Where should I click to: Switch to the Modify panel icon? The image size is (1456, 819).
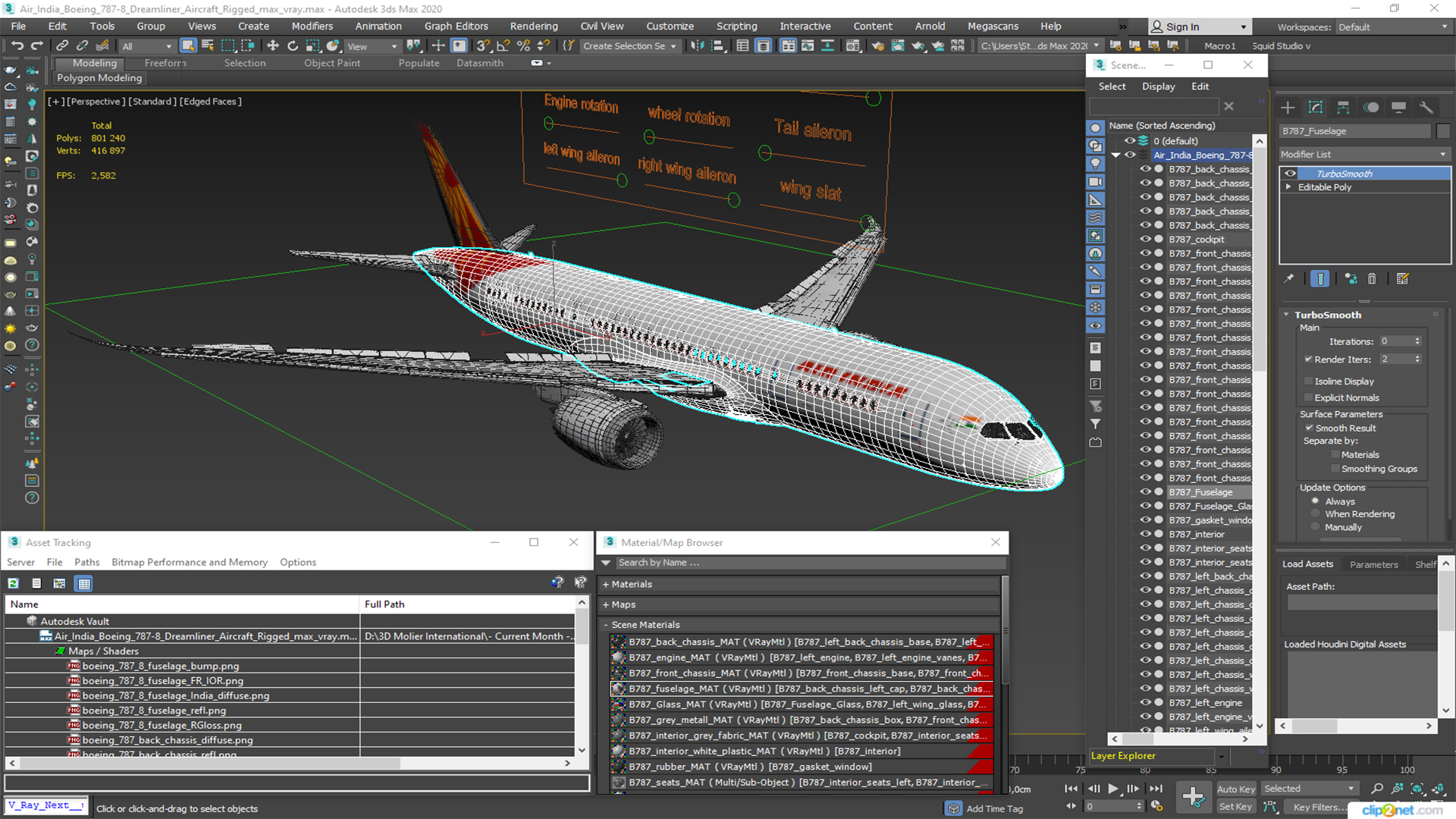tap(1316, 108)
